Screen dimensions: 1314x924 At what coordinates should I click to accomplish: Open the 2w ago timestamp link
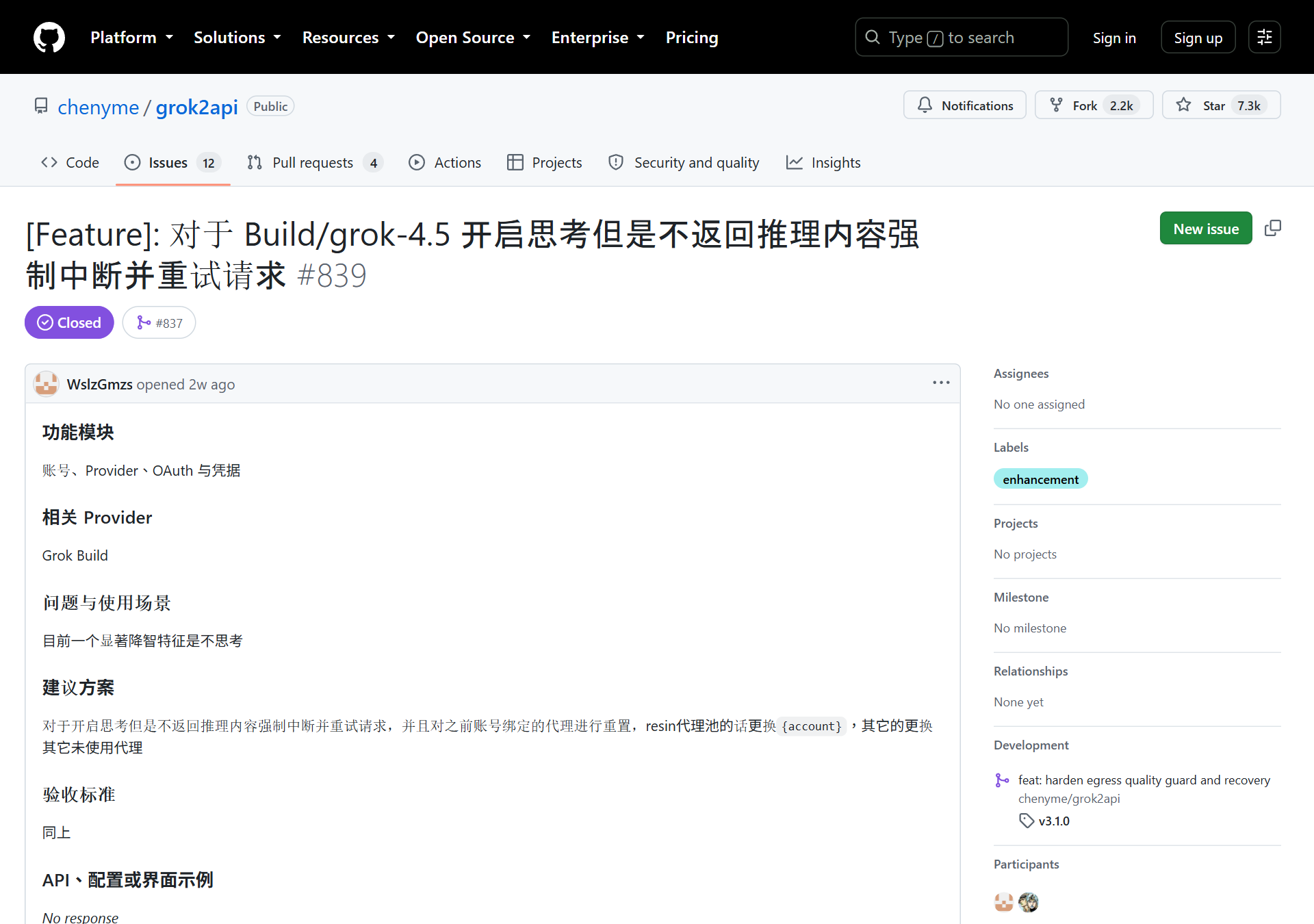pos(211,384)
